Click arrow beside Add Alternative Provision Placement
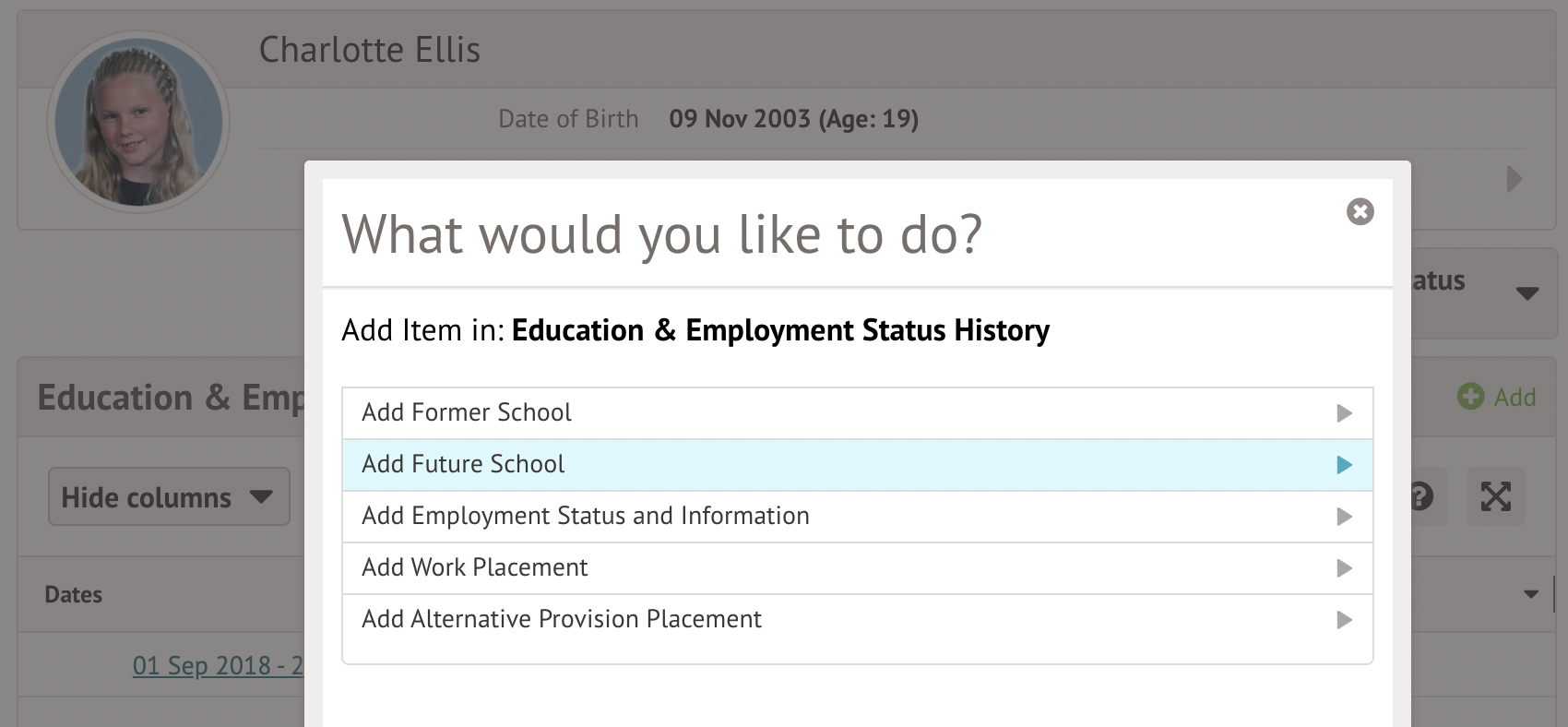Viewport: 1568px width, 727px height. pyautogui.click(x=1344, y=620)
